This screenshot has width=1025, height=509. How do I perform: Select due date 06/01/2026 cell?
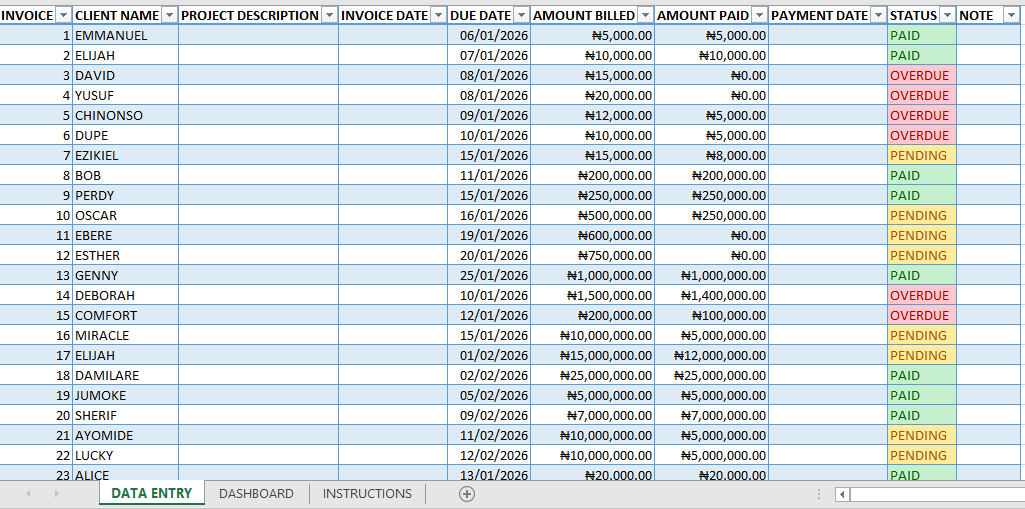(489, 35)
